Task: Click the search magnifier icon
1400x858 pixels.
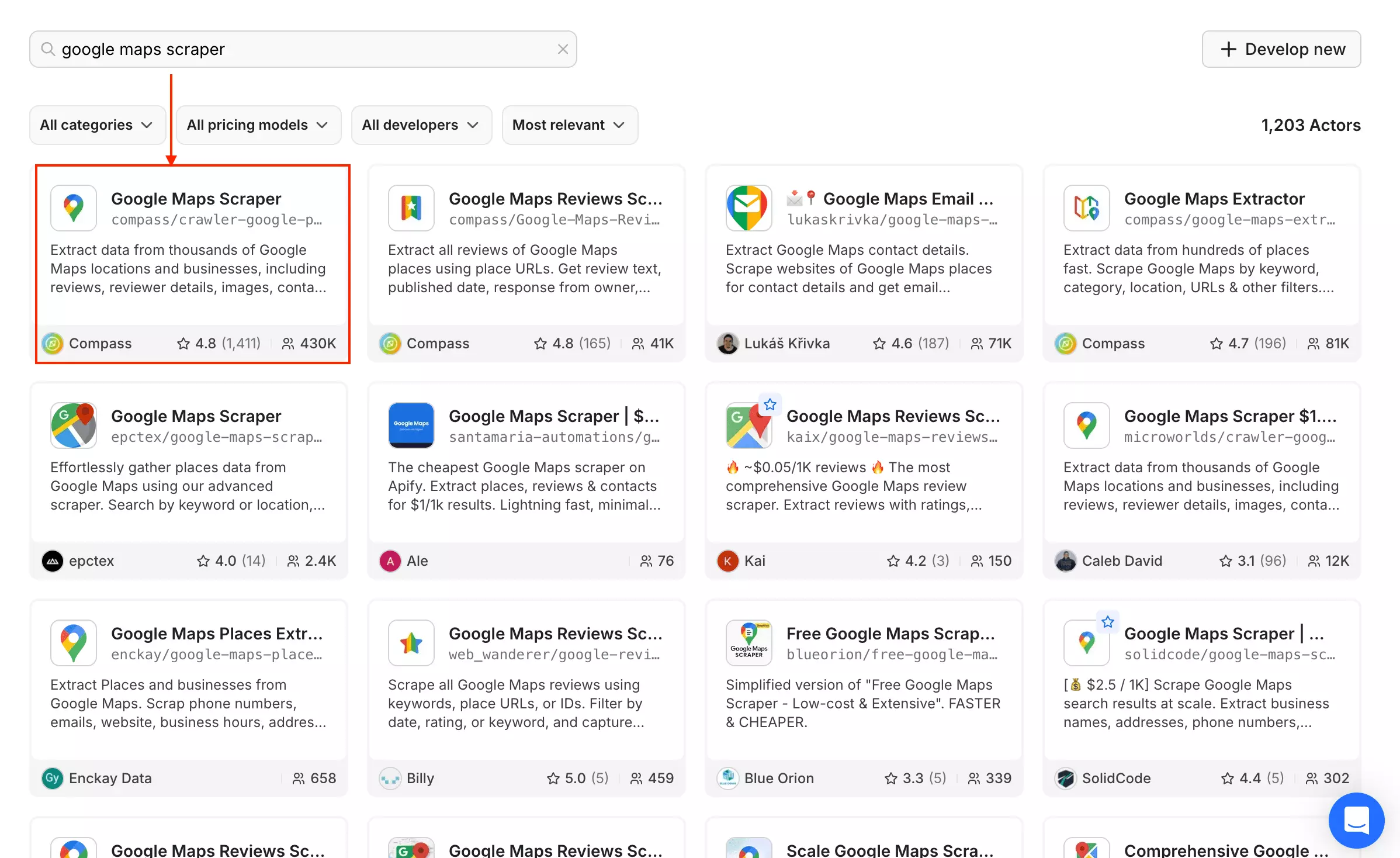Action: (48, 49)
